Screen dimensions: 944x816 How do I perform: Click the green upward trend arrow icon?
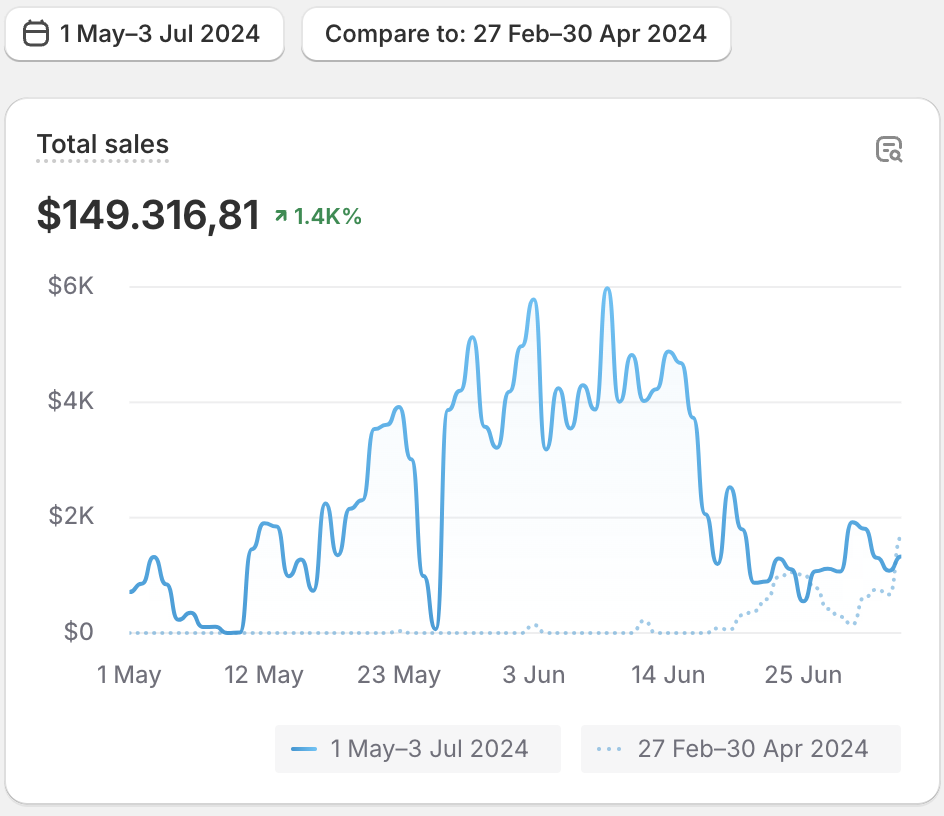(x=281, y=216)
